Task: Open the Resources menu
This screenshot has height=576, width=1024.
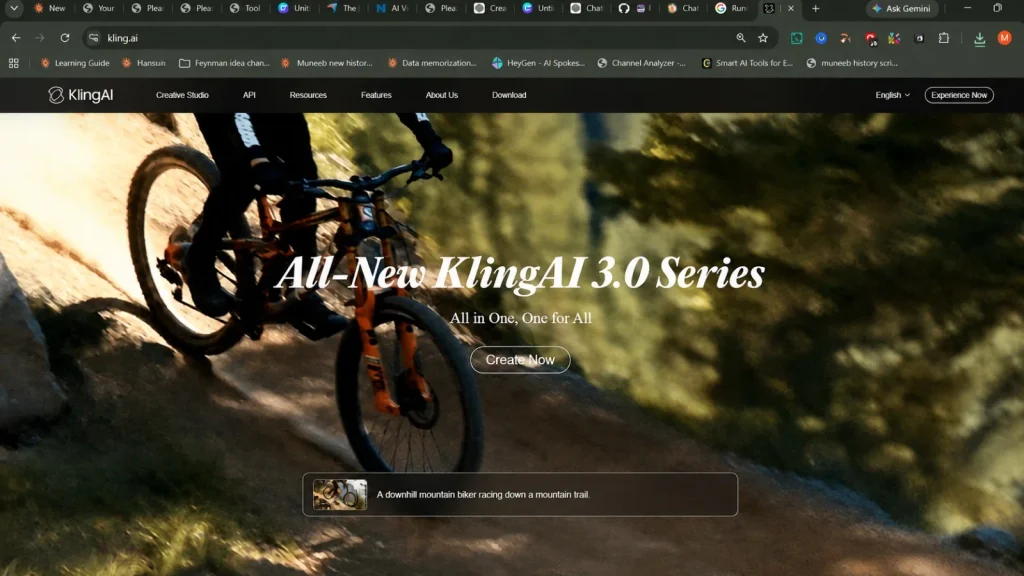Action: [x=308, y=95]
